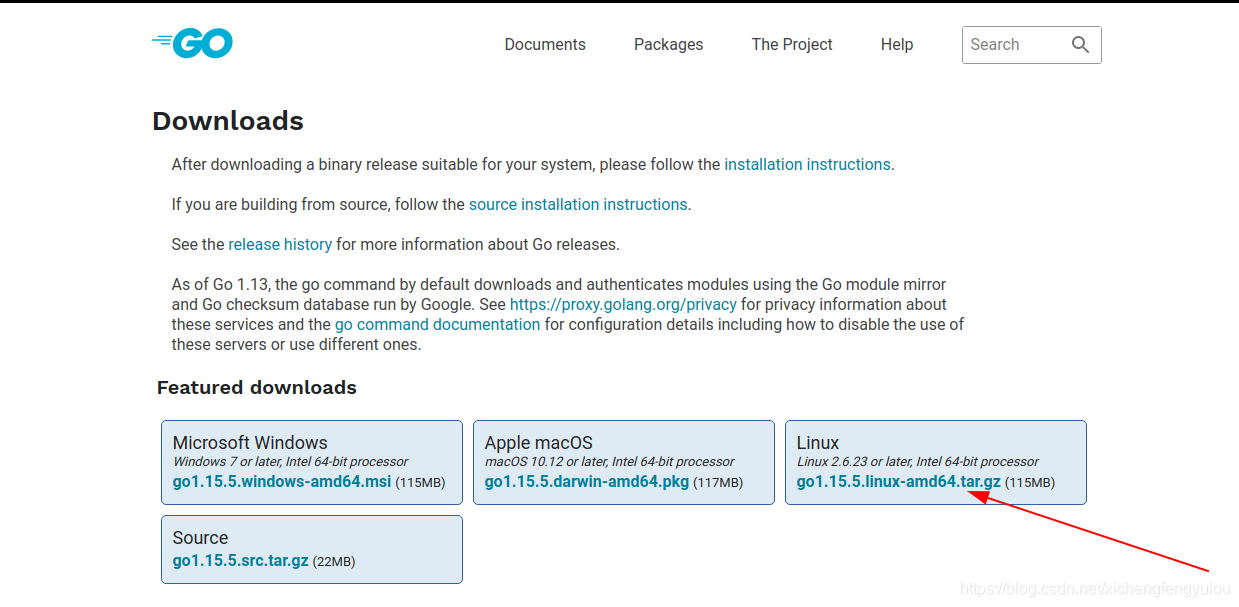The height and width of the screenshot is (607, 1239).
Task: Open The Project menu item
Action: pos(792,44)
